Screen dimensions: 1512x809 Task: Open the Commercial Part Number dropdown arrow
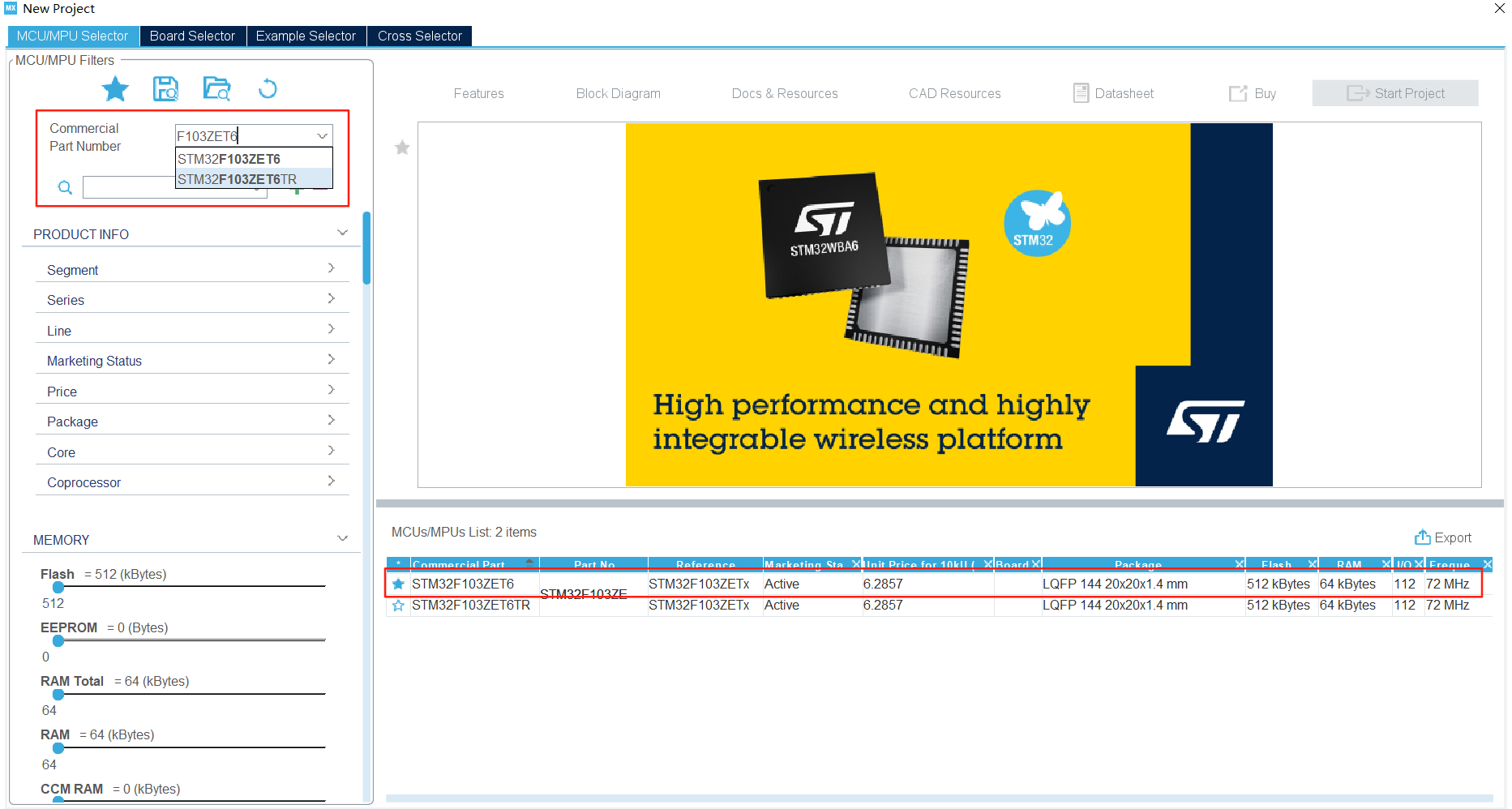coord(322,136)
